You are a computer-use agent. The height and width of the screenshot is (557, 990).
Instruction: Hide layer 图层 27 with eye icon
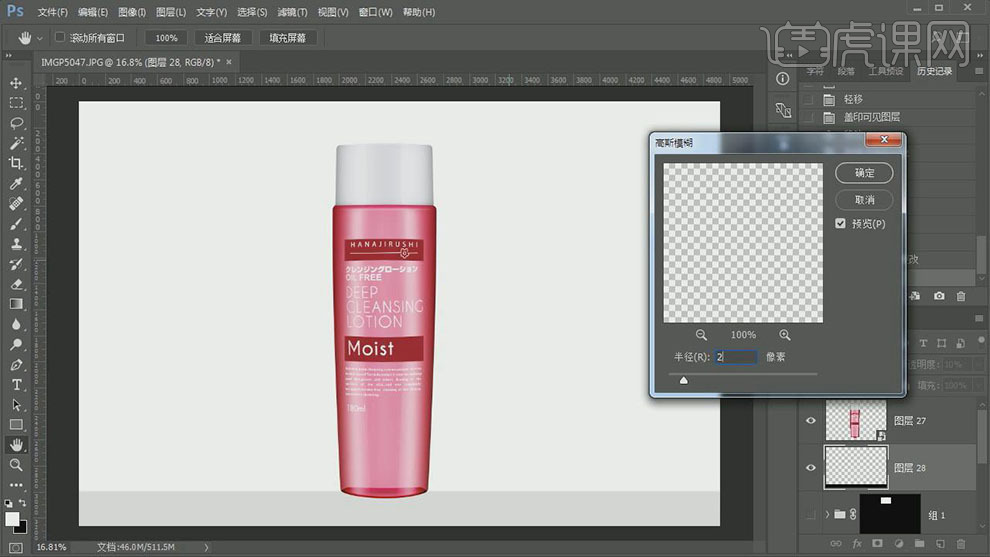(x=811, y=421)
